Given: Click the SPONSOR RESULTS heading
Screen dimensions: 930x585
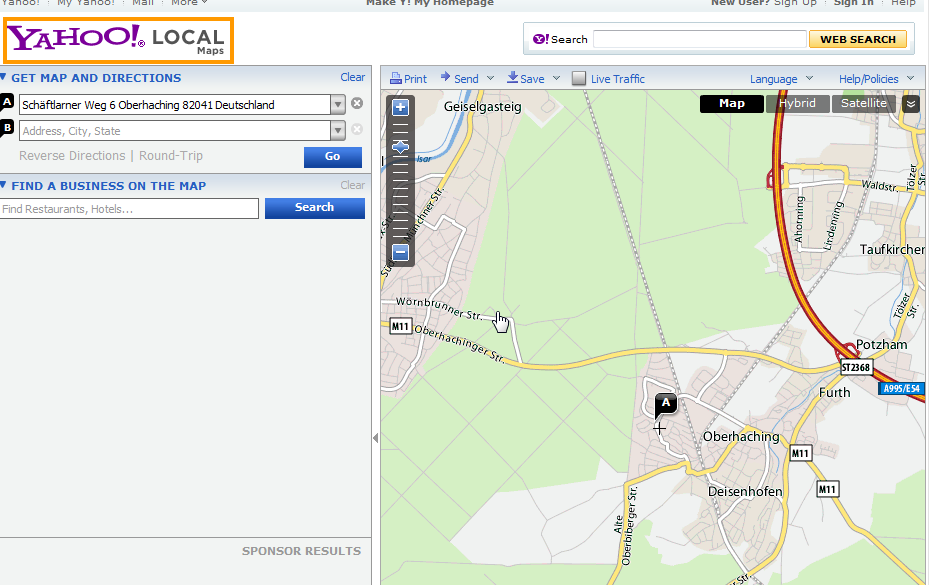Looking at the screenshot, I should tap(301, 551).
